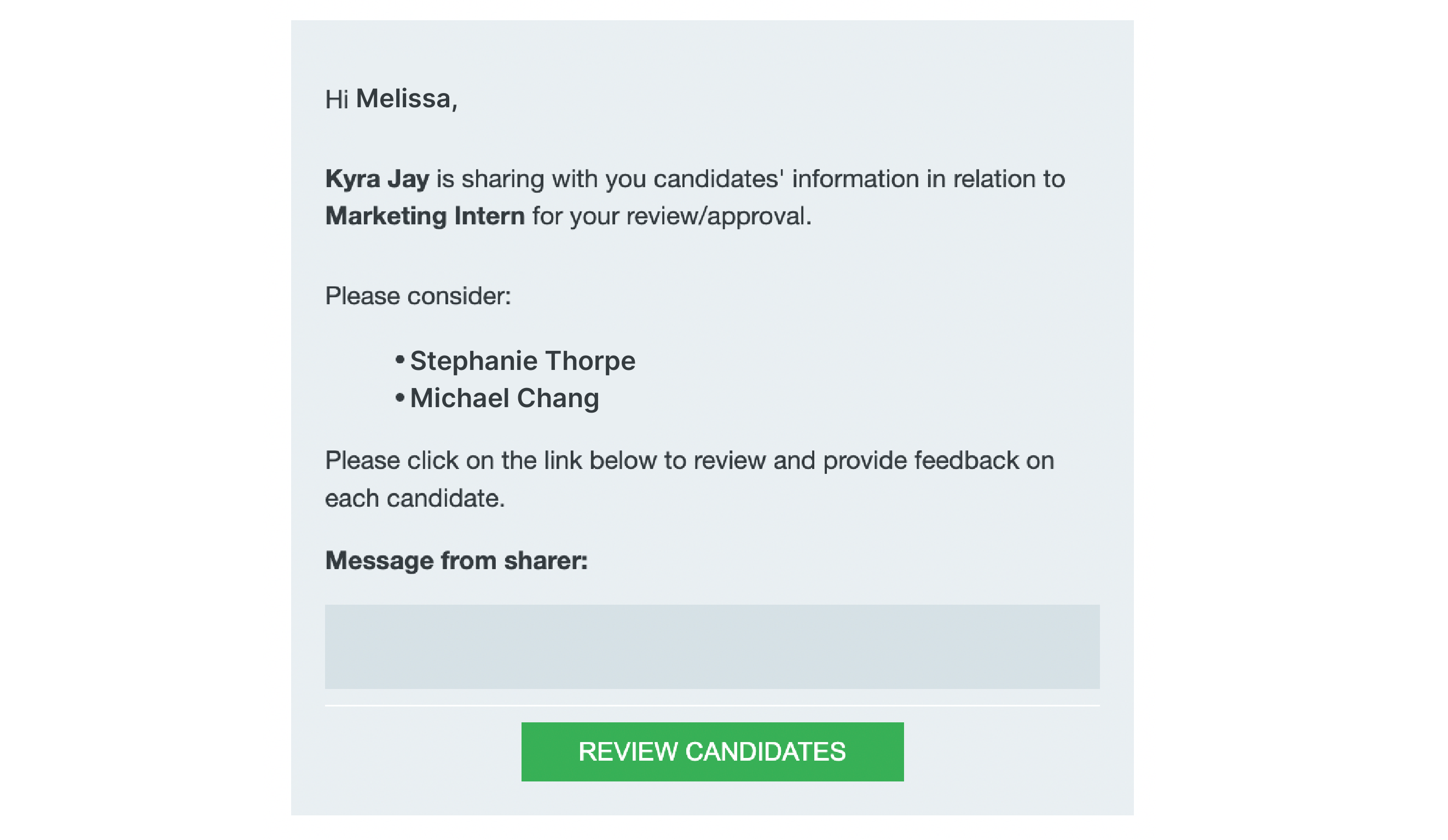Click the words 'each candidate.'

415,498
